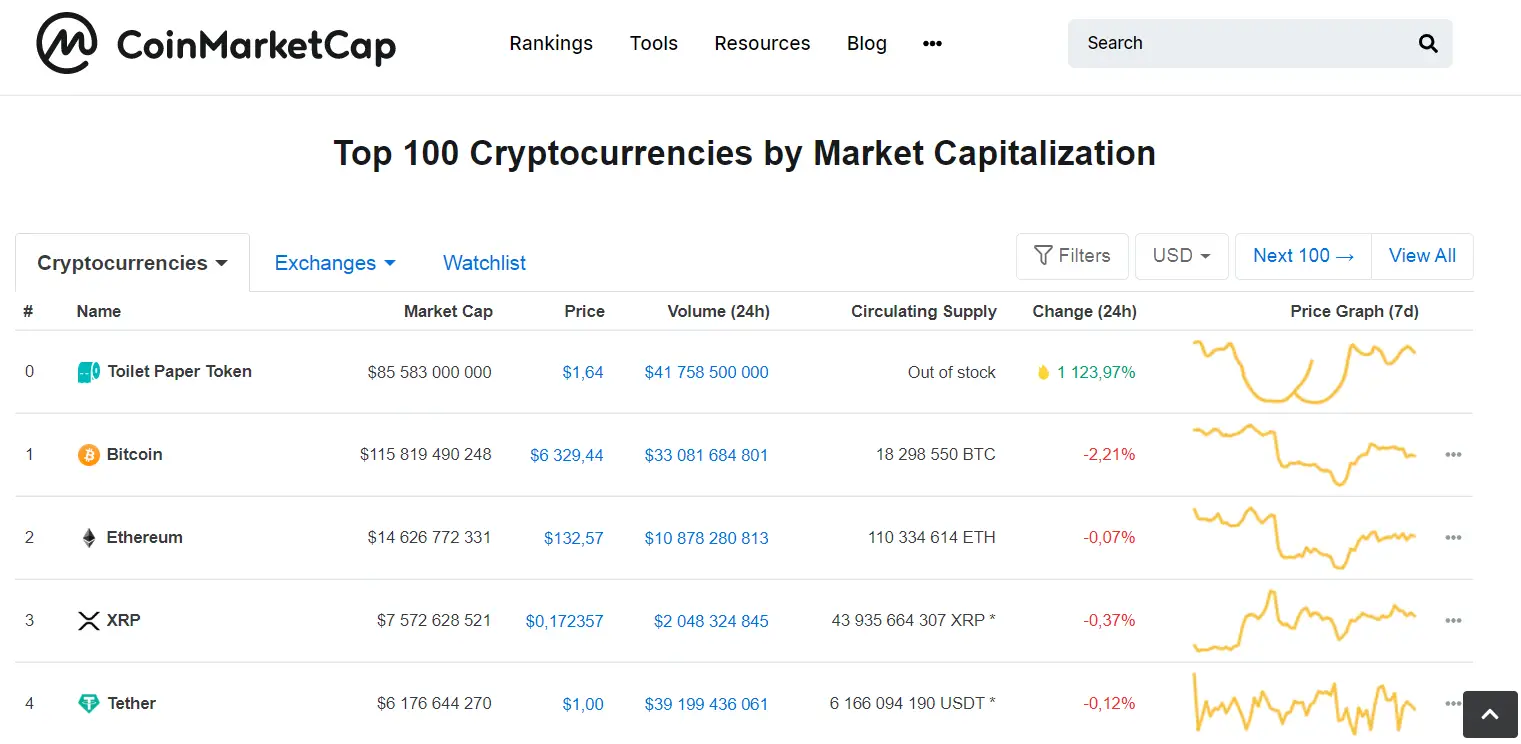This screenshot has width=1521, height=744.
Task: Open the Ethereum row options ellipsis
Action: pyautogui.click(x=1453, y=538)
